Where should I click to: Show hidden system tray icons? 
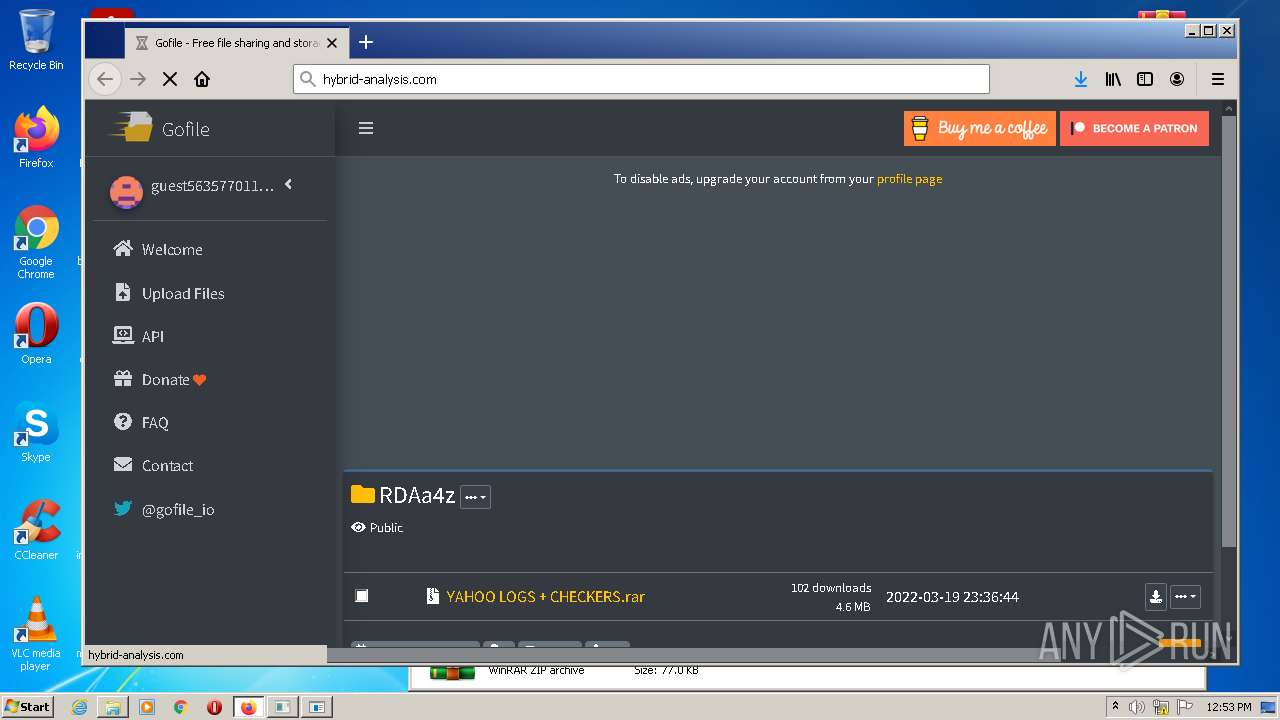[1115, 707]
